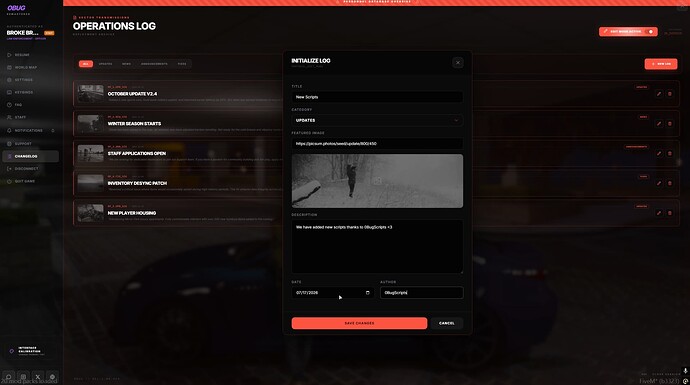Open the Staff Applications Open thumbnail
This screenshot has height=385, width=690.
[91, 153]
